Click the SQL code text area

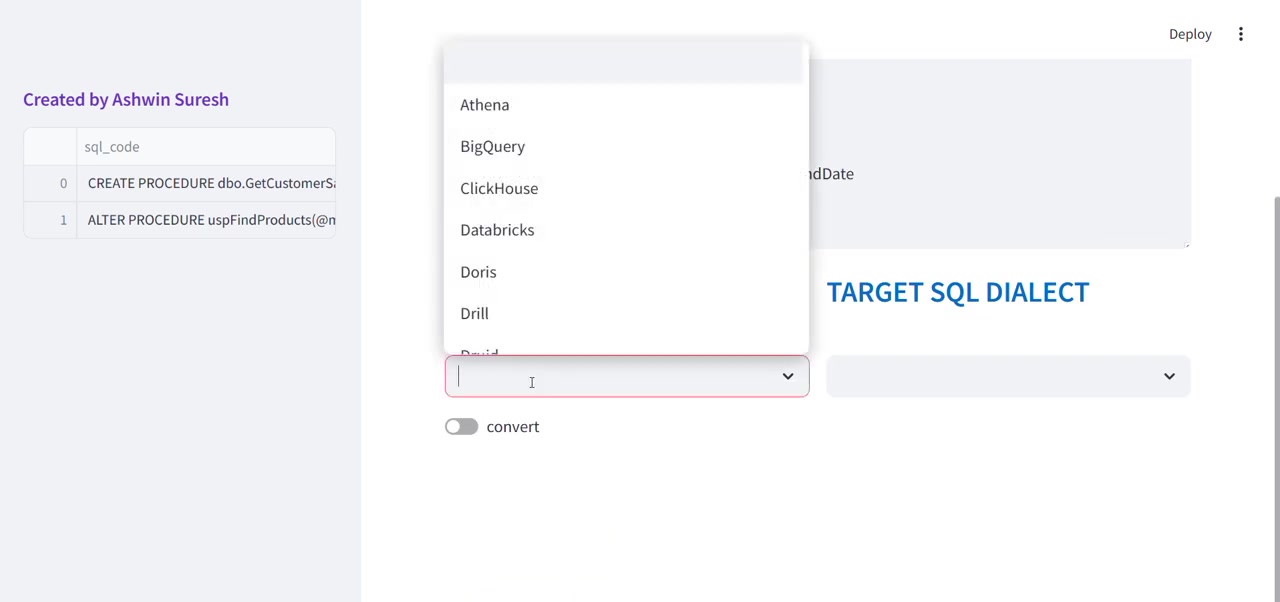(999, 152)
